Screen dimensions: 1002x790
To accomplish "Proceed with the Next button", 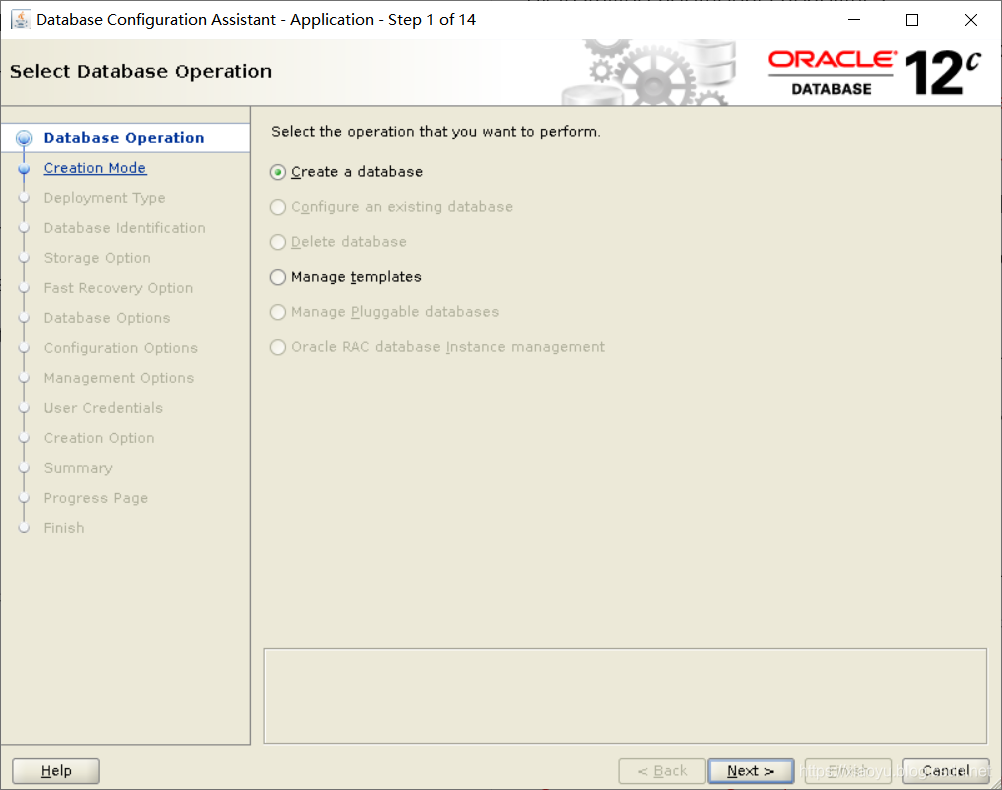I will (x=751, y=771).
